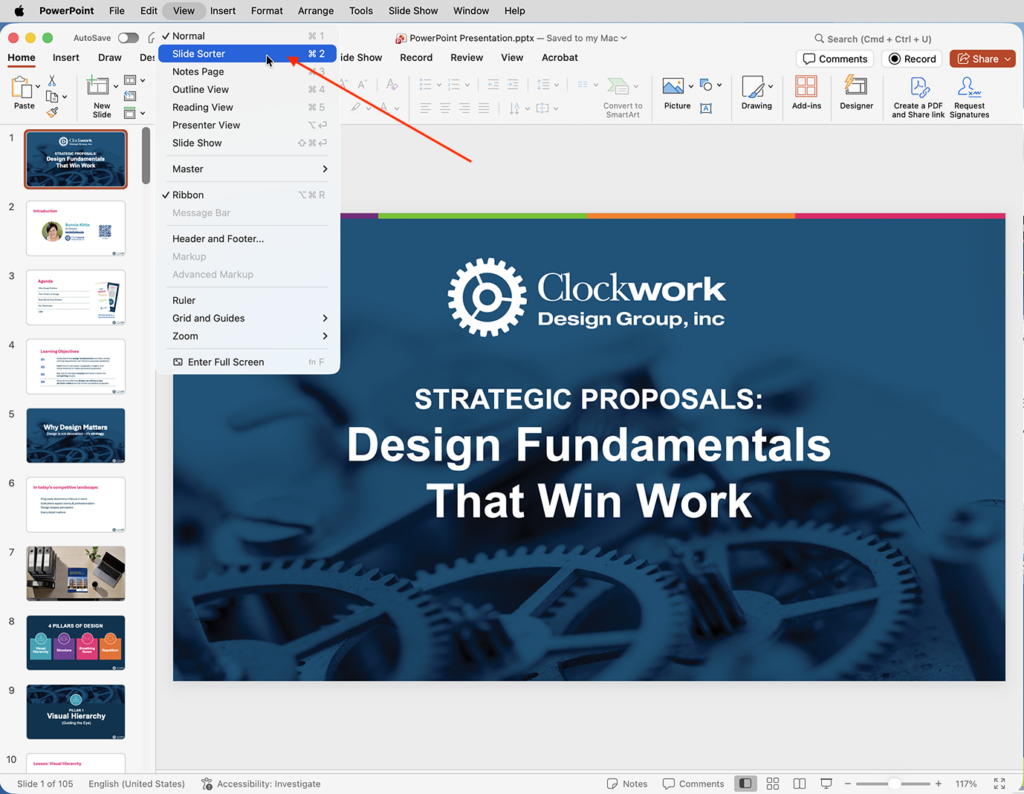1024x794 pixels.
Task: Expand the Master submenu
Action: click(248, 168)
